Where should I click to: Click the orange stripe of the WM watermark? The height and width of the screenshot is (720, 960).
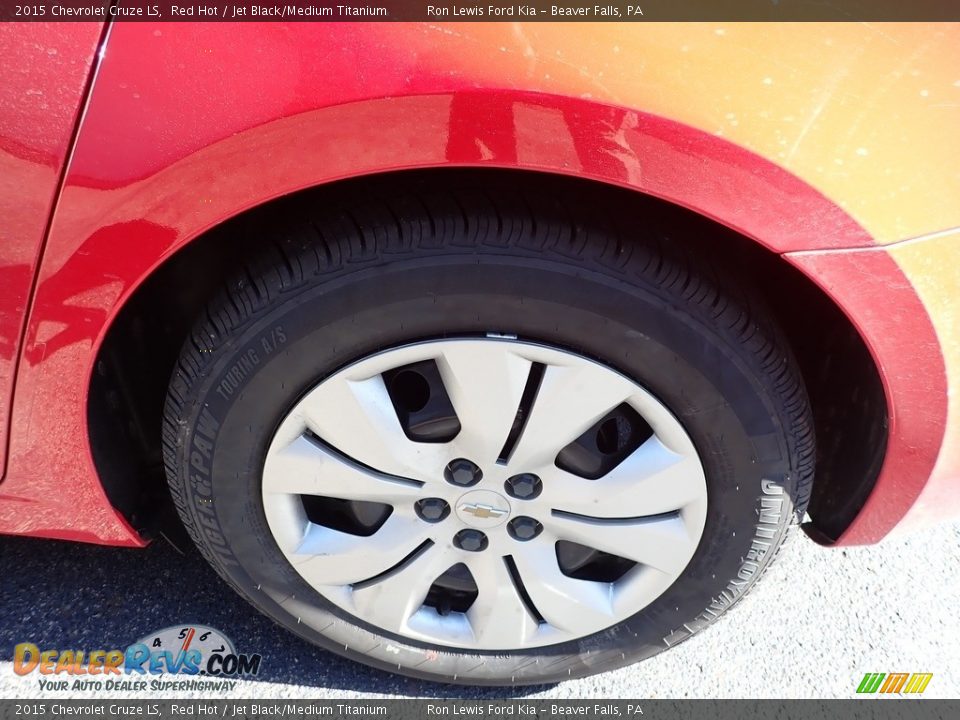(x=893, y=682)
